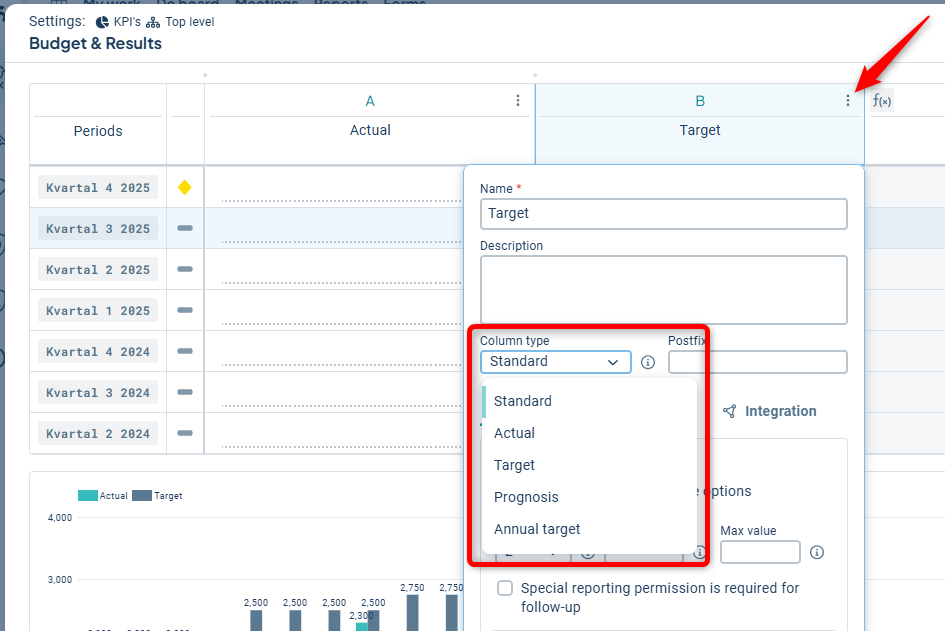This screenshot has width=945, height=631.
Task: Click the Top level hierarchy icon
Action: tap(153, 22)
